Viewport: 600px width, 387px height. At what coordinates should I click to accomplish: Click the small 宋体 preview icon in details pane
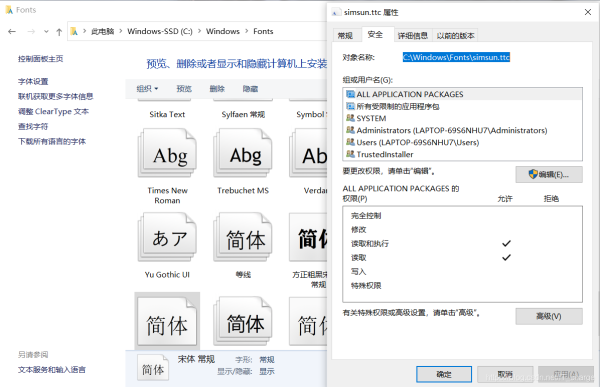153,368
